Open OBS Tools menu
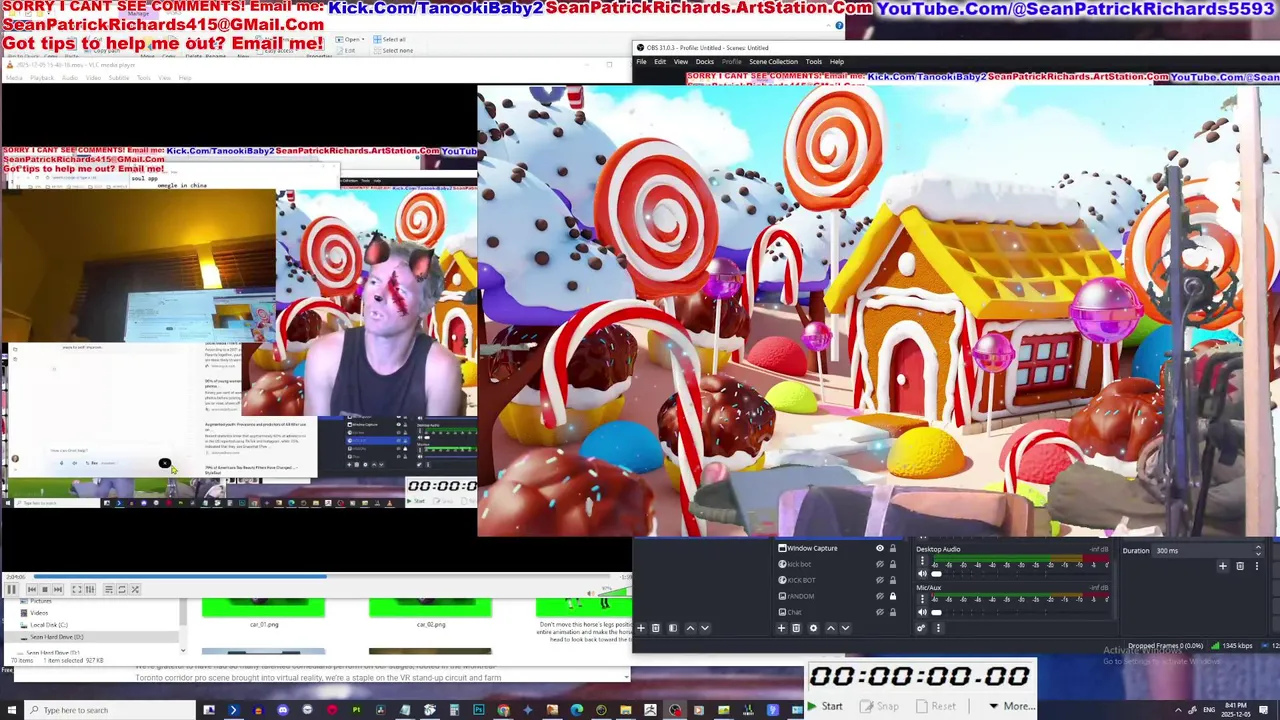The height and width of the screenshot is (720, 1280). [x=814, y=62]
